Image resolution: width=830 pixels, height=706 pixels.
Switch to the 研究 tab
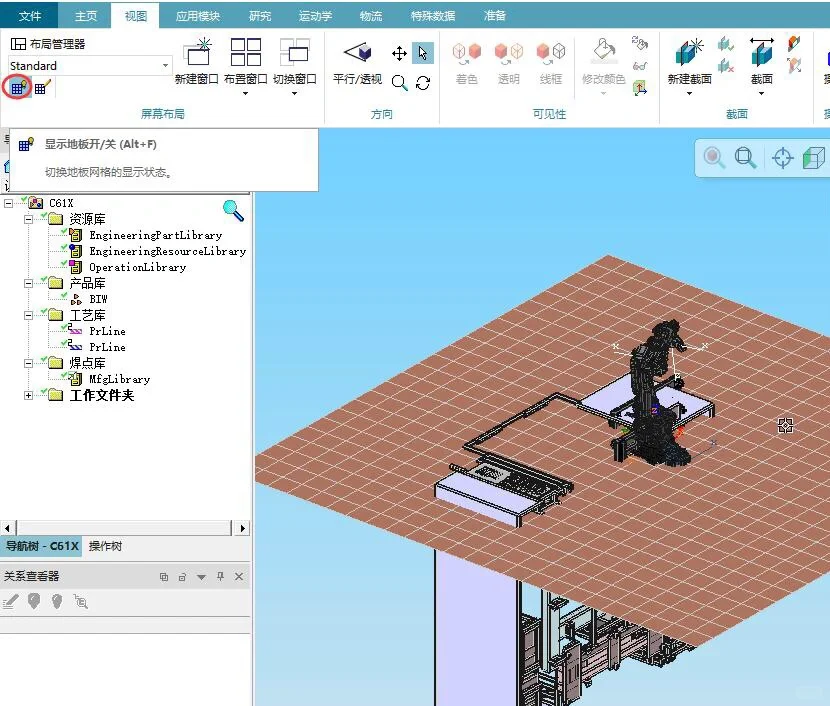pyautogui.click(x=260, y=16)
